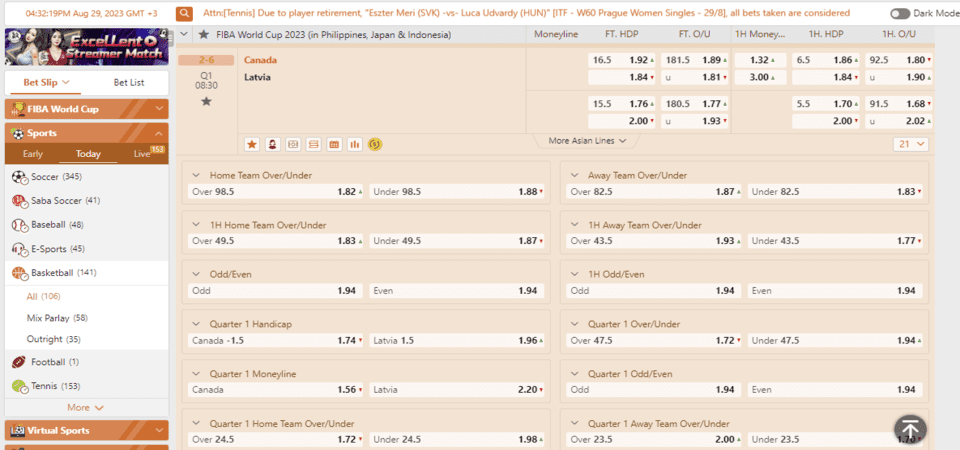This screenshot has height=450, width=960.
Task: Bet Over 98.5 at 1.82
Action: click(276, 192)
